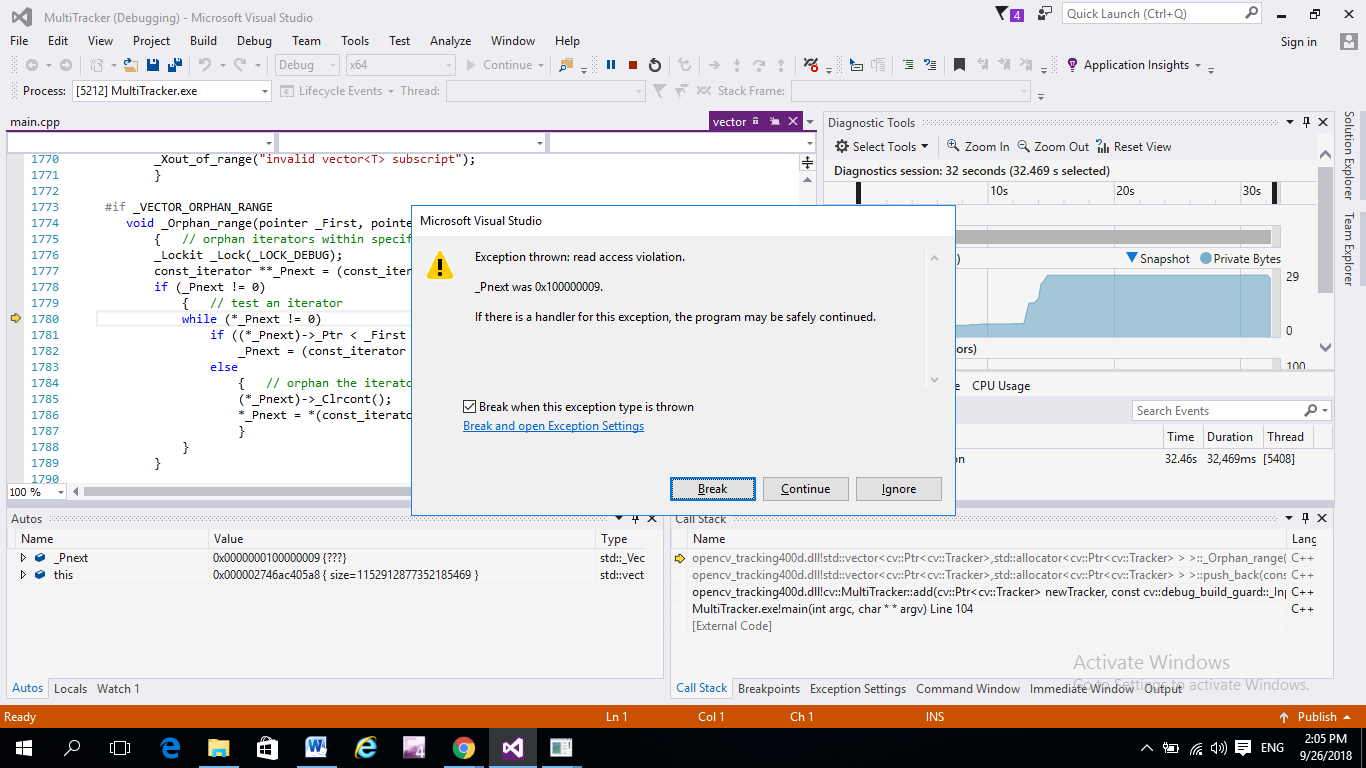Toggle Break when this exception type is thrown
Screen dimensions: 1366x768
click(x=469, y=407)
